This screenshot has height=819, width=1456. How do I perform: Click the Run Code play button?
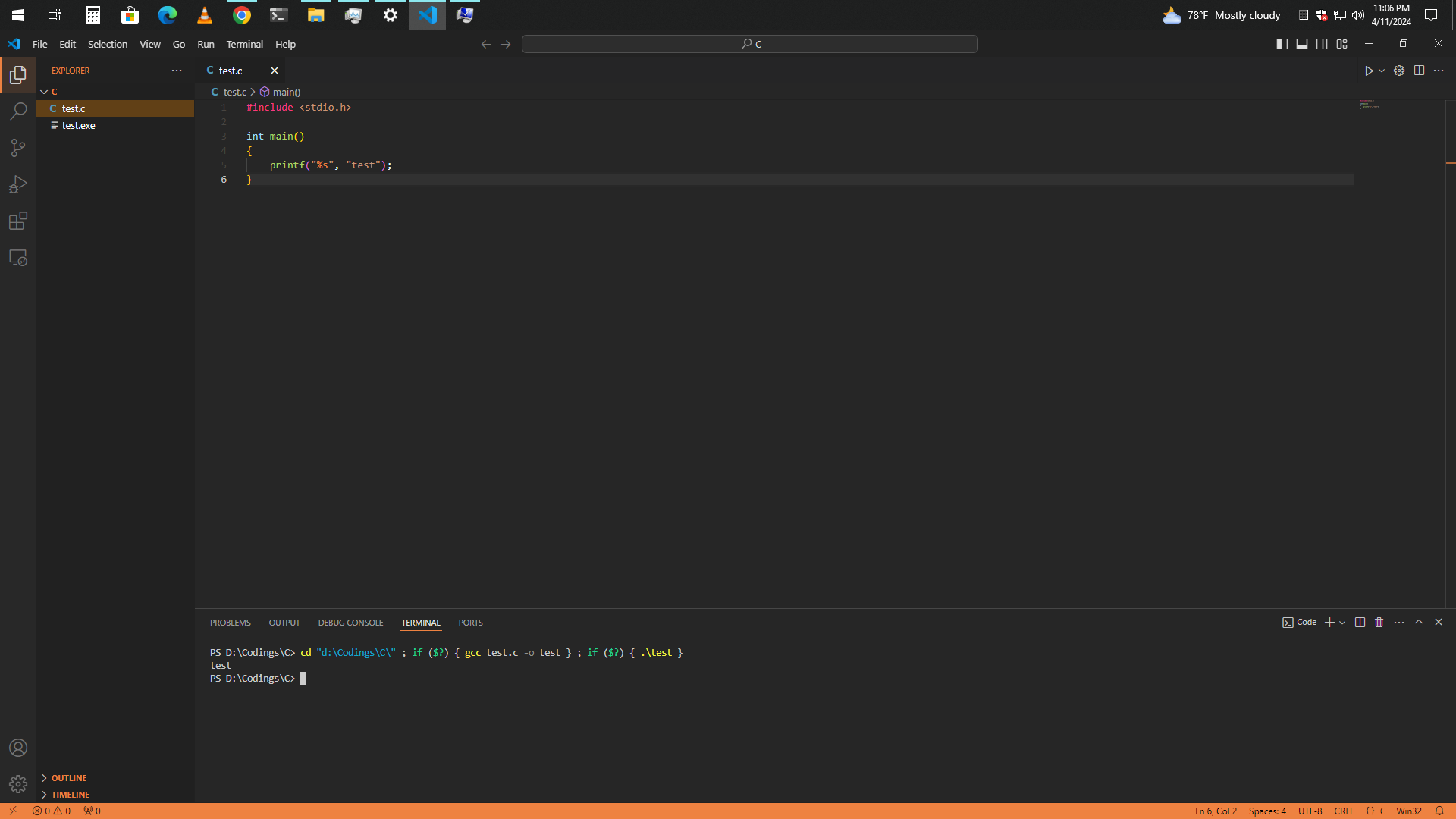tap(1369, 71)
